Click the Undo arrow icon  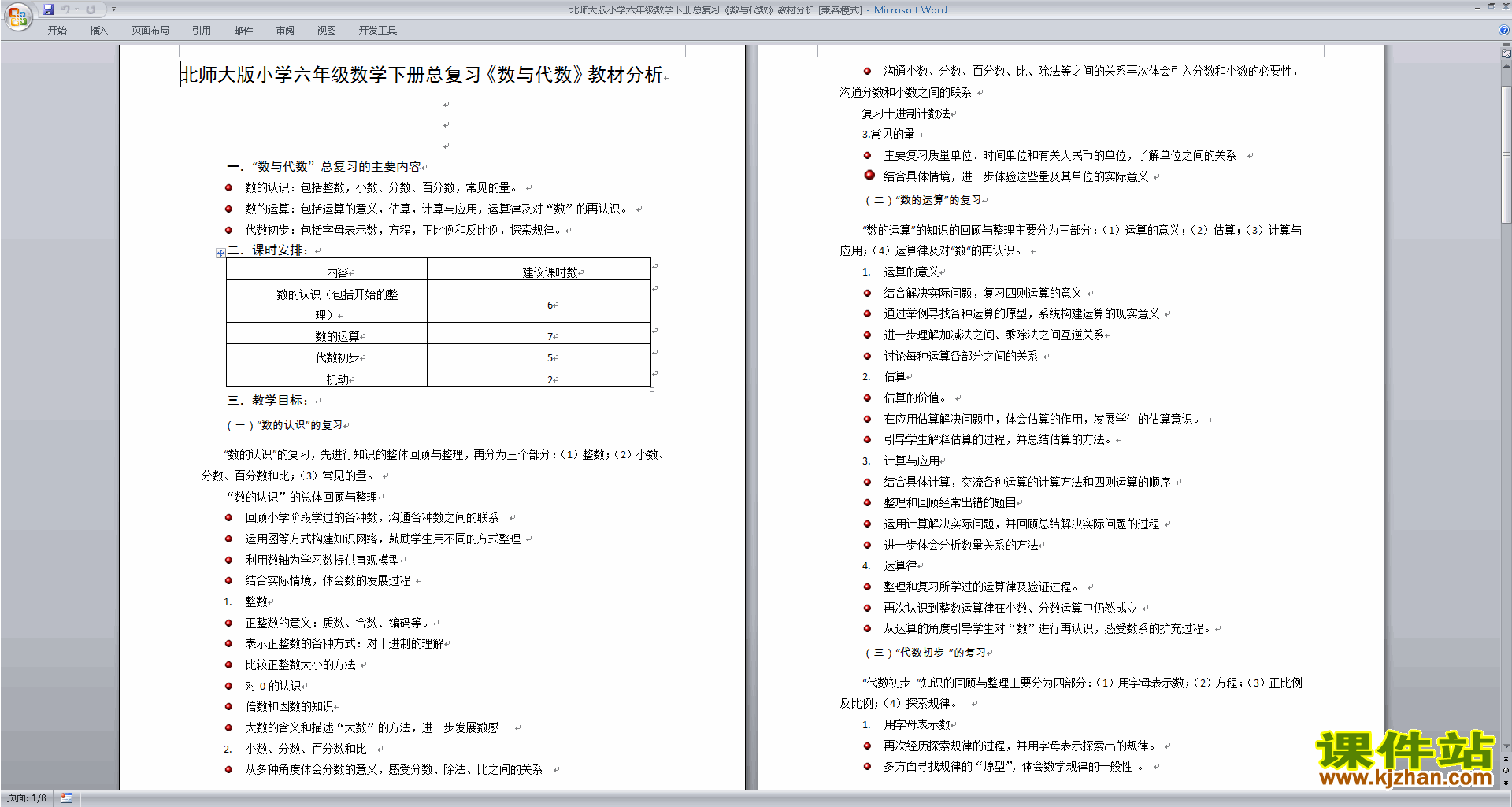point(65,9)
